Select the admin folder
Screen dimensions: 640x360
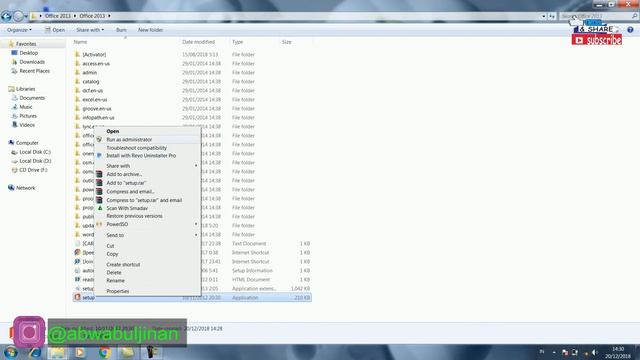89,72
